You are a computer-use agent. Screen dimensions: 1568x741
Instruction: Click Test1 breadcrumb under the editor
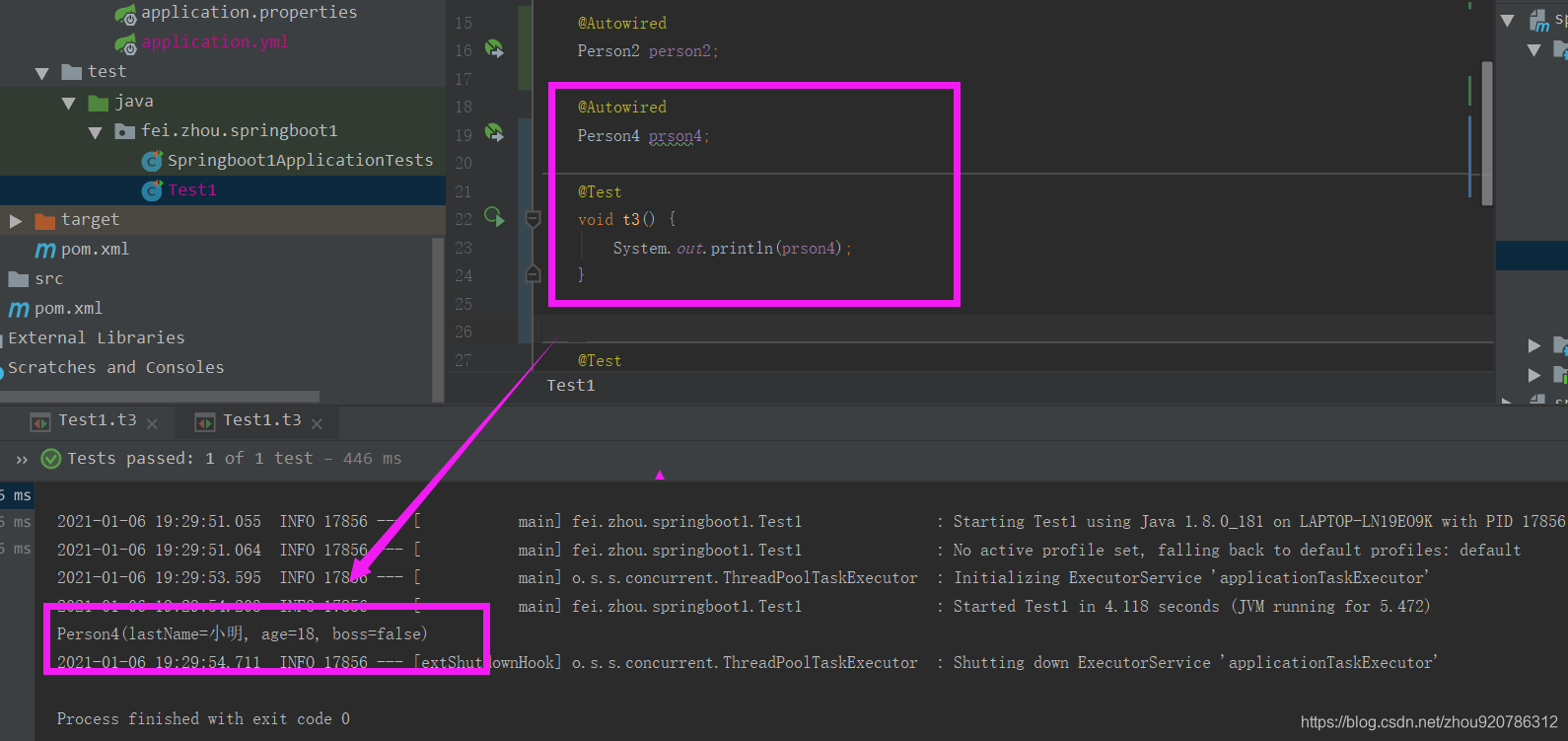tap(571, 386)
